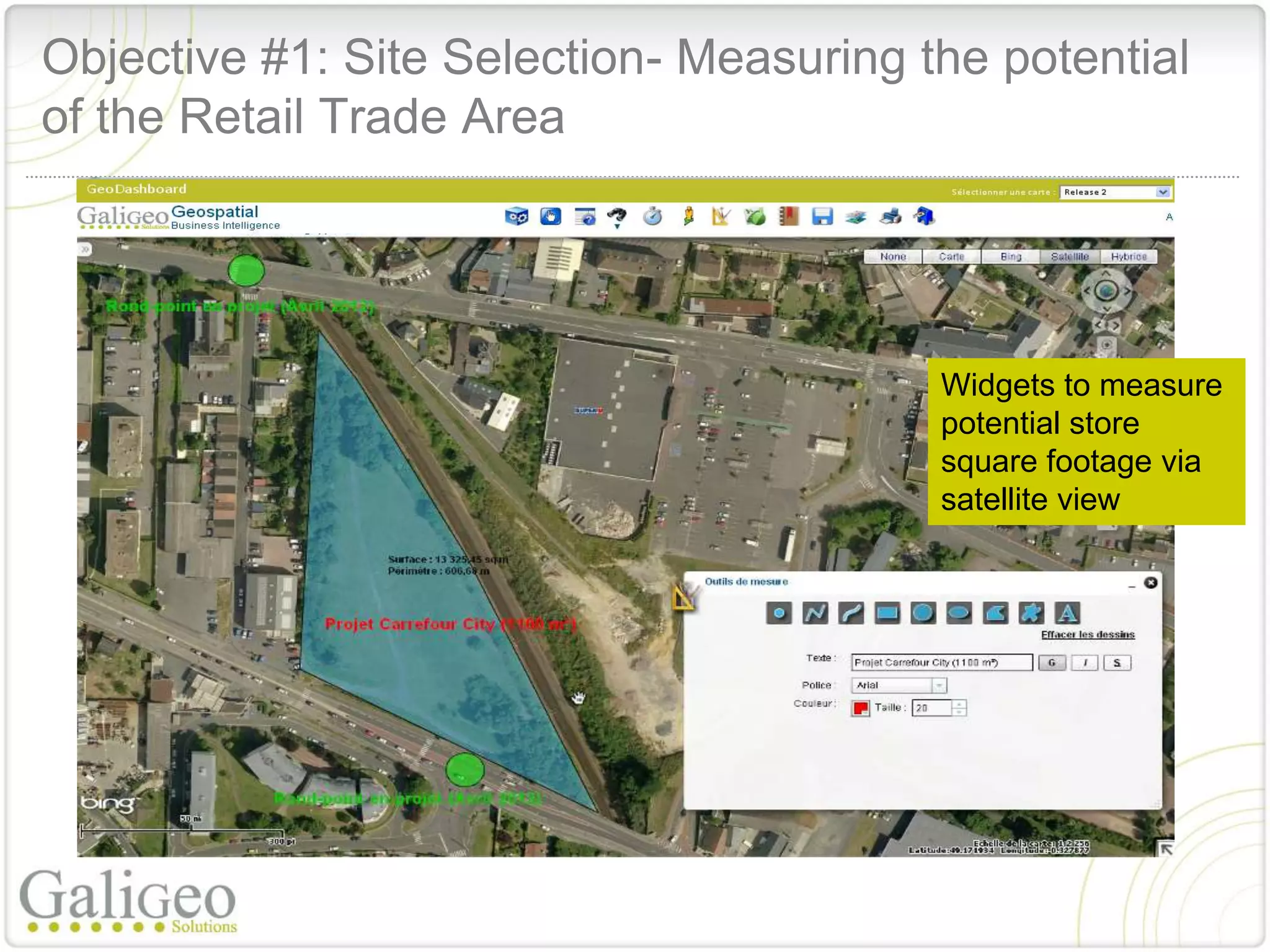The image size is (1270, 952).
Task: Toggle italic I text style
Action: (x=1085, y=663)
